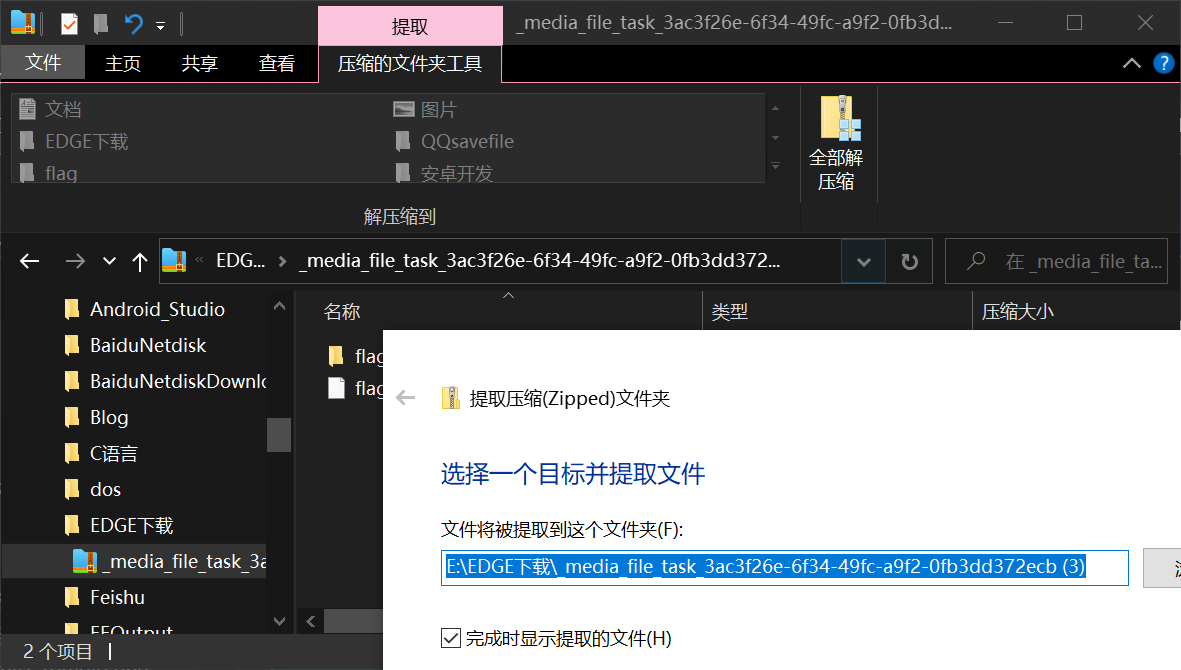Click the EDG... breadcrumb segment
1181x670 pixels.
[240, 260]
